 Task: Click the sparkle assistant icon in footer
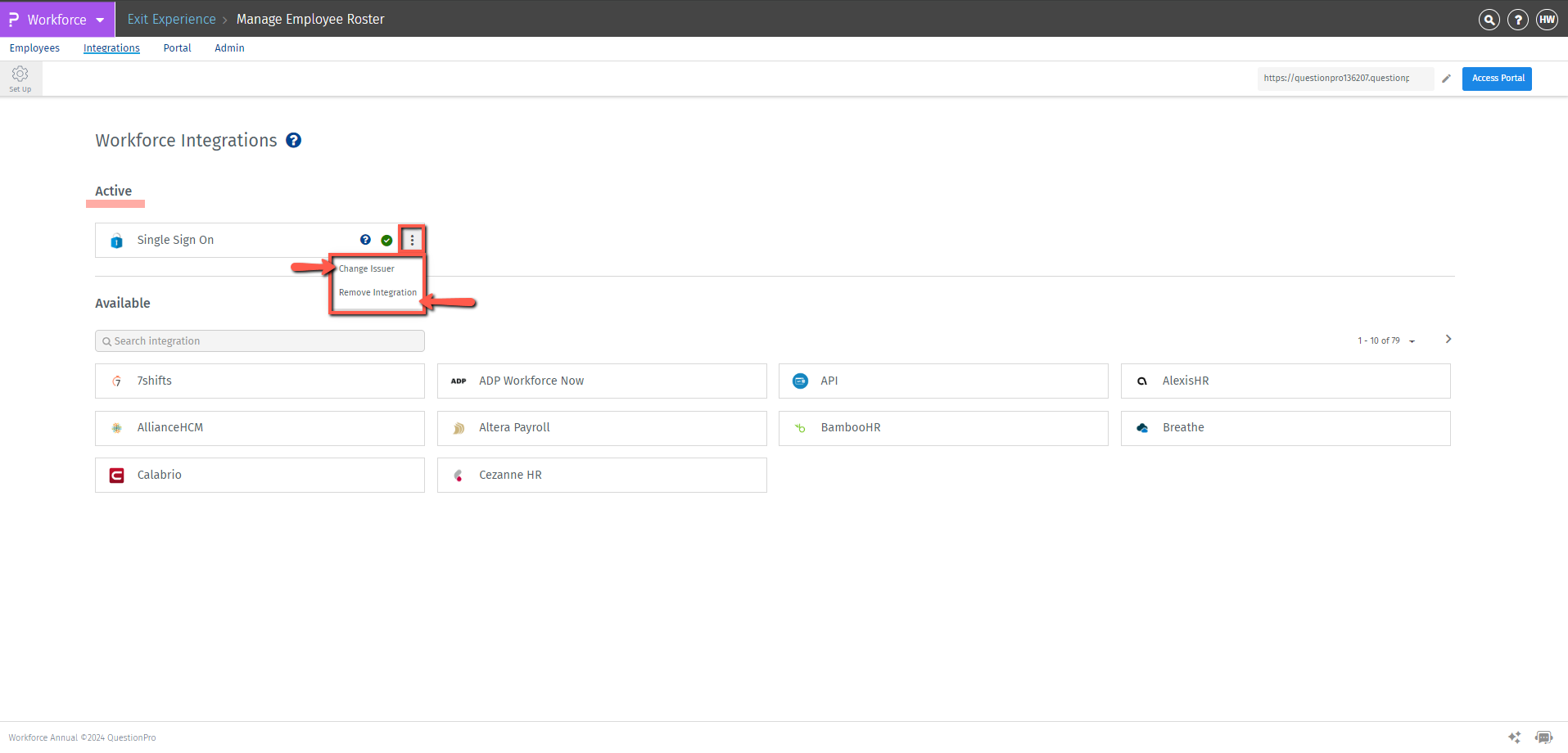point(1514,737)
